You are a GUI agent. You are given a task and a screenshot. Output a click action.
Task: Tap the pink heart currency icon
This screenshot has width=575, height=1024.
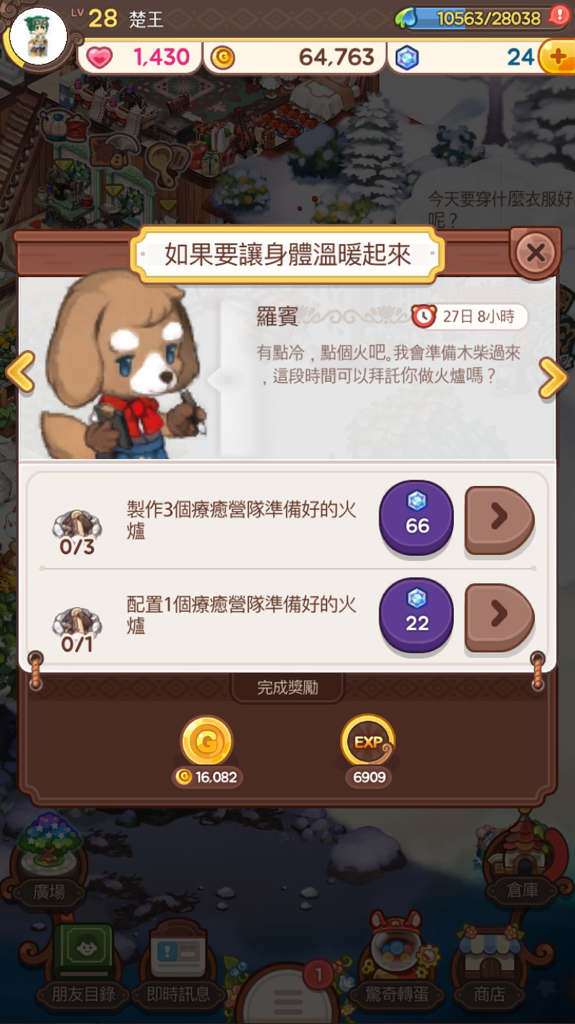pyautogui.click(x=99, y=57)
